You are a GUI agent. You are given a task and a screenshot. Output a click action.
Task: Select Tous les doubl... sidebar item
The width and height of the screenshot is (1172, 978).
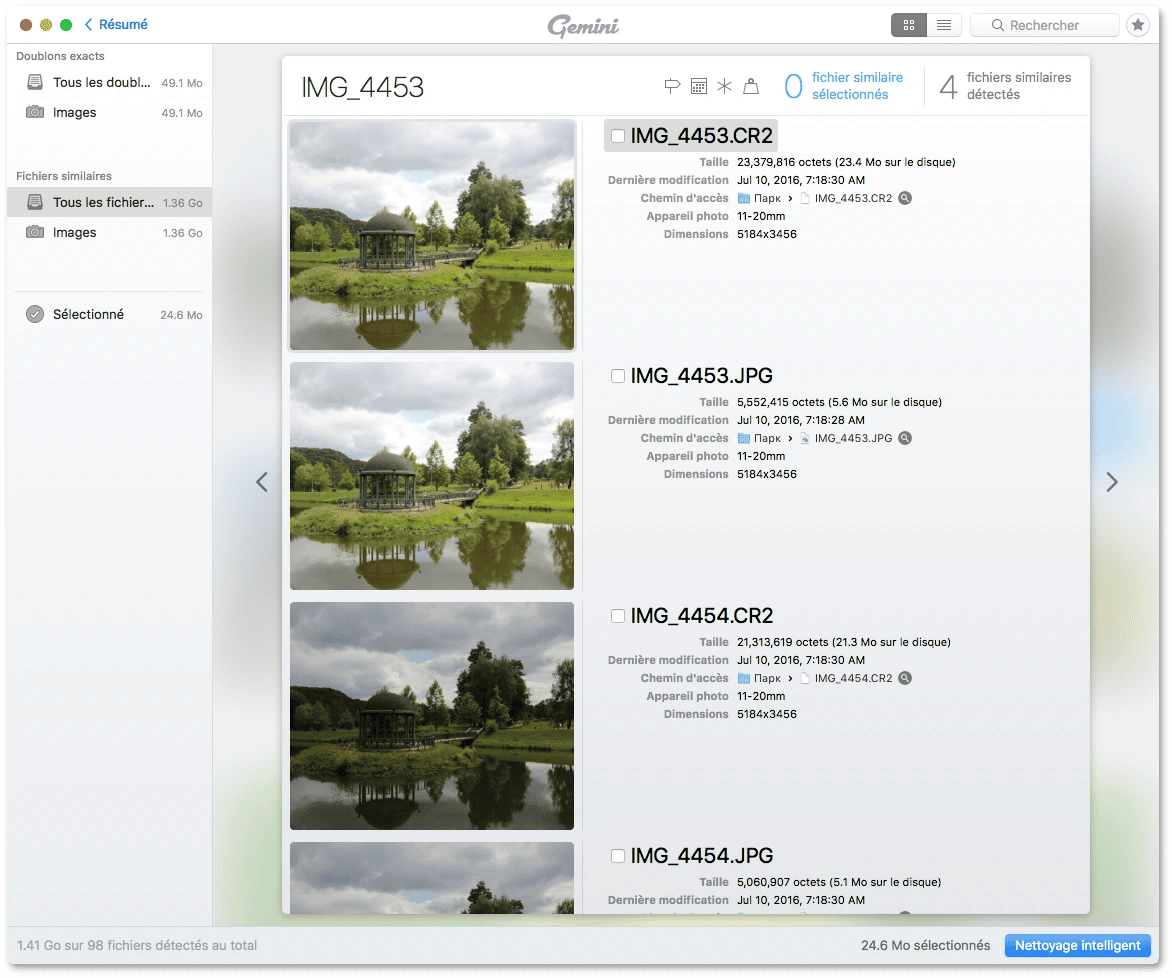point(109,82)
